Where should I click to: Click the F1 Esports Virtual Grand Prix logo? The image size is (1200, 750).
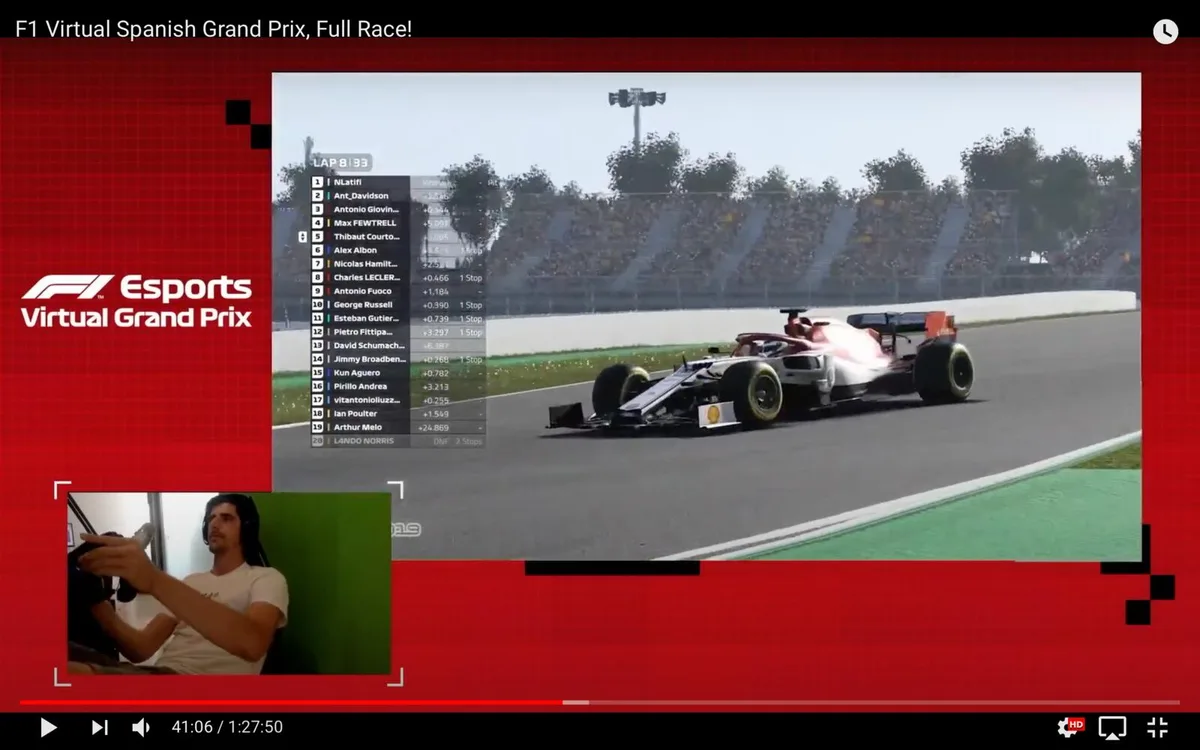point(136,301)
